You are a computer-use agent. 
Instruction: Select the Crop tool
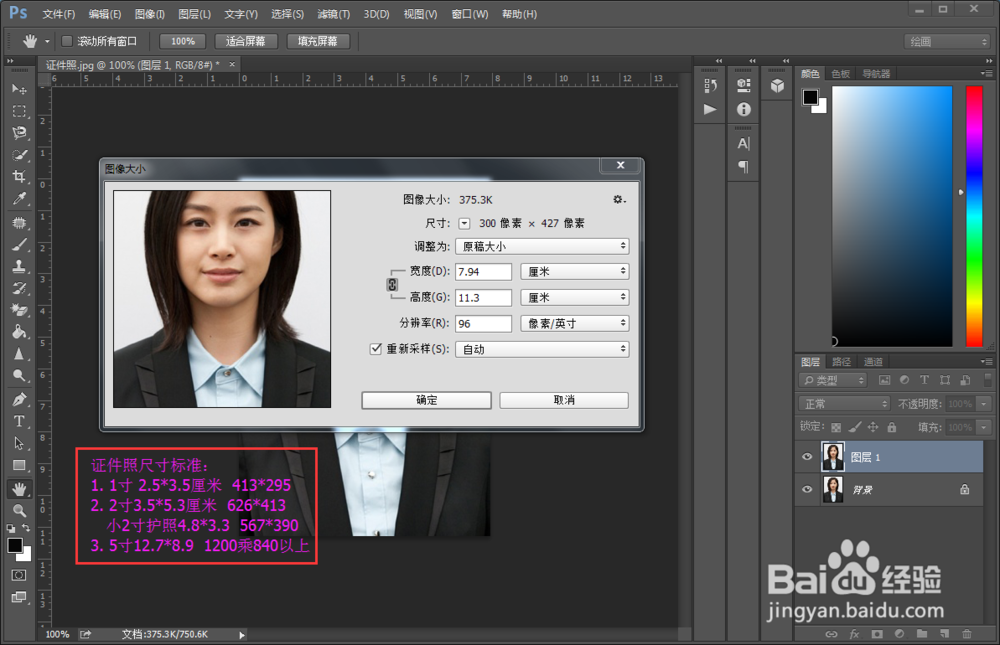point(19,177)
